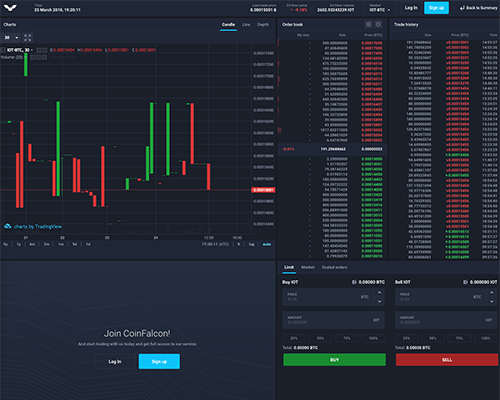This screenshot has height=400, width=500.
Task: Set chart range to 1y
Action: point(19,244)
